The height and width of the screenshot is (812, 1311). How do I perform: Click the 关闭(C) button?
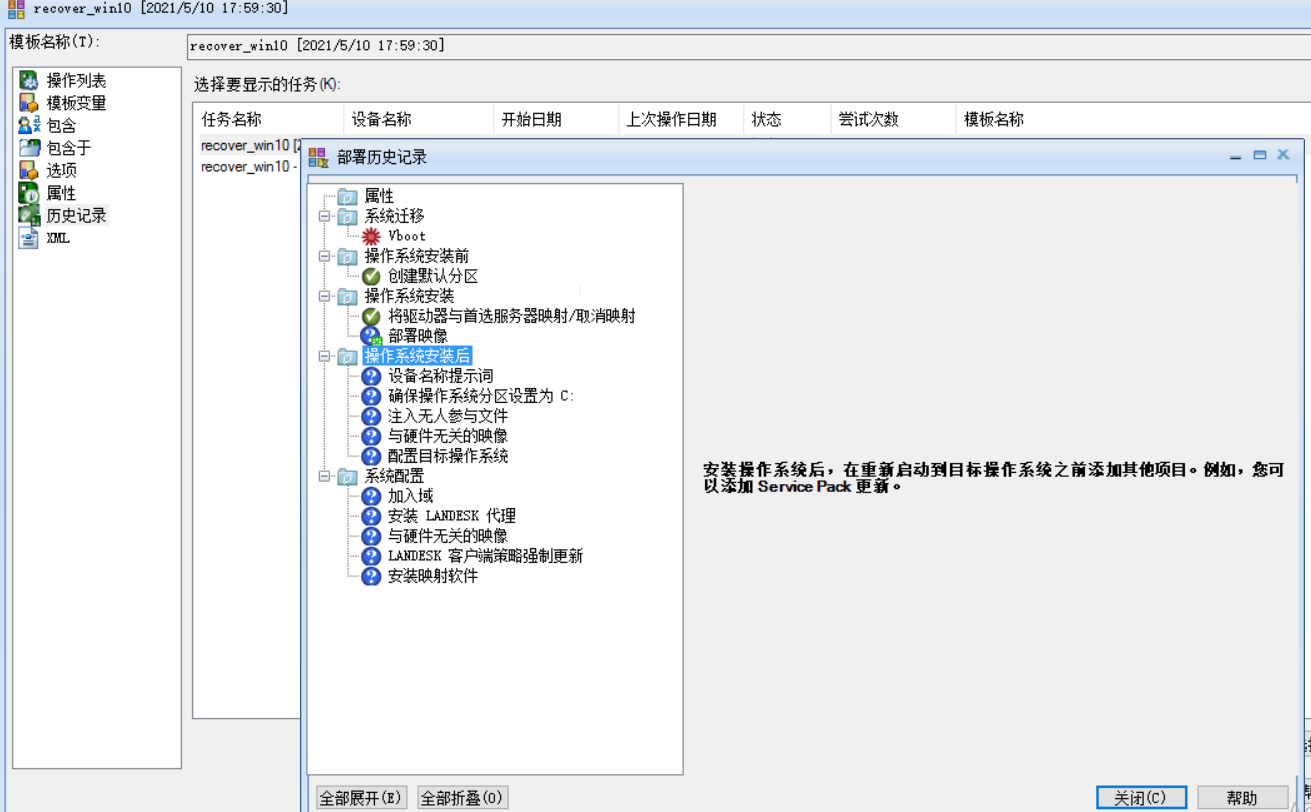click(x=1141, y=797)
